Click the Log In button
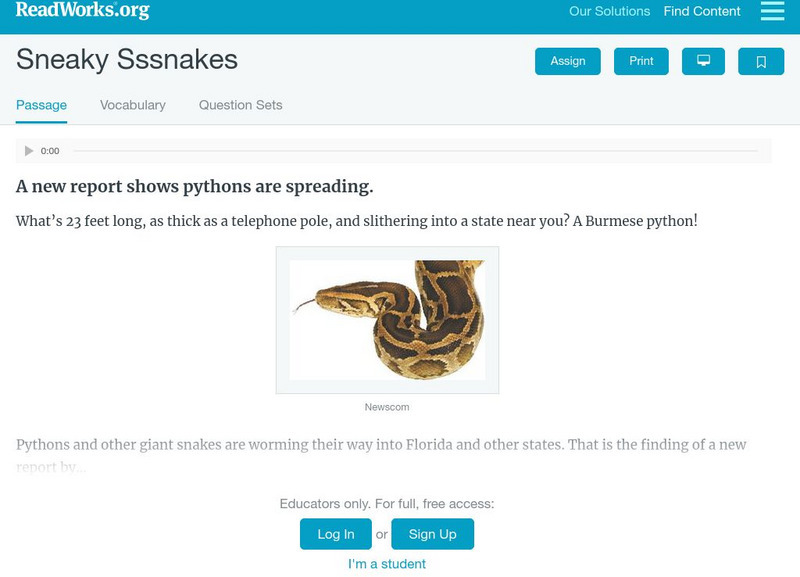The height and width of the screenshot is (577, 800). coord(336,534)
